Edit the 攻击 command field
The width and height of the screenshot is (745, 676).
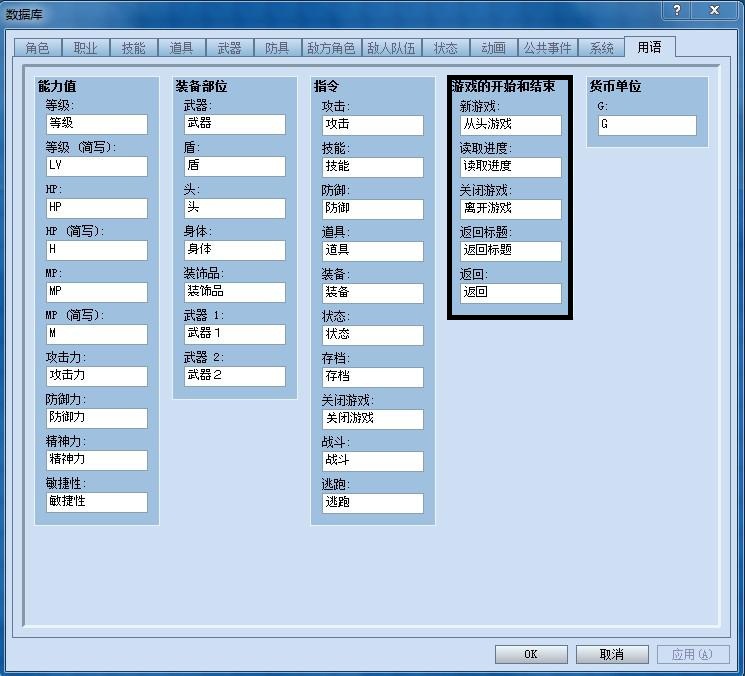[372, 125]
